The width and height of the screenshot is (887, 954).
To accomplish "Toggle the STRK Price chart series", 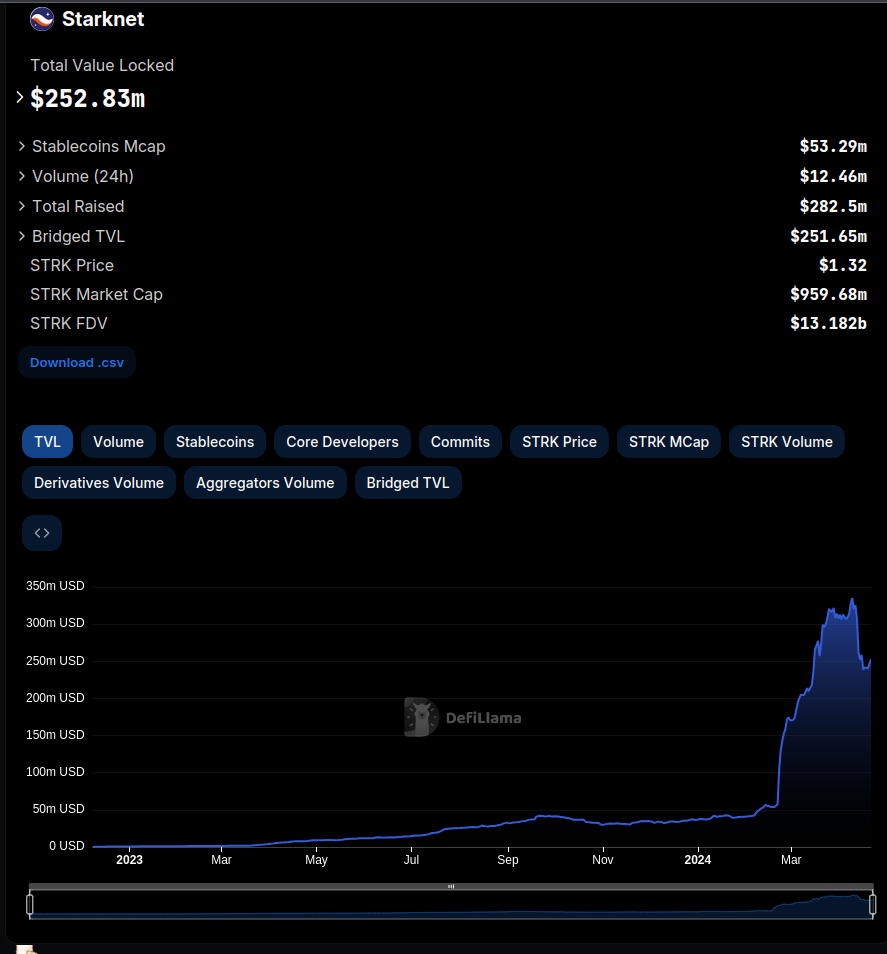I will click(x=559, y=442).
